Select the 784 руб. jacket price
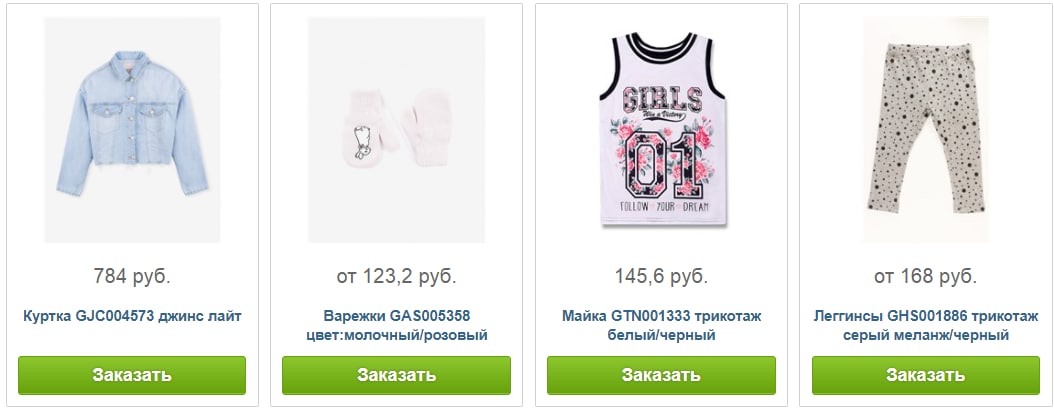Screen dimensions: 1054x408 (132, 276)
